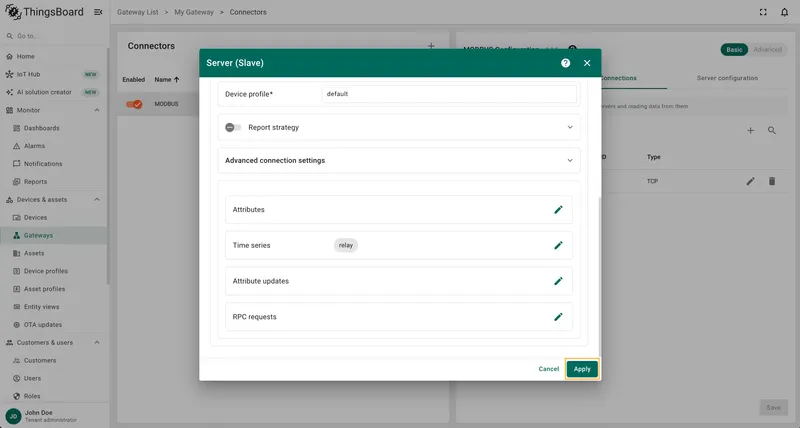The width and height of the screenshot is (800, 428).
Task: Edit the TCP server row pencil
Action: (751, 181)
